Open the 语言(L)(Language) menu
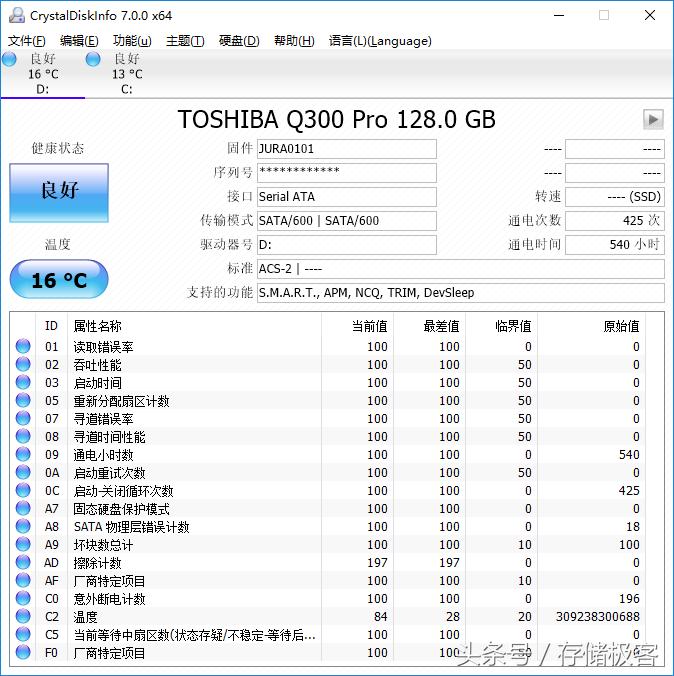This screenshot has height=676, width=674. [380, 41]
